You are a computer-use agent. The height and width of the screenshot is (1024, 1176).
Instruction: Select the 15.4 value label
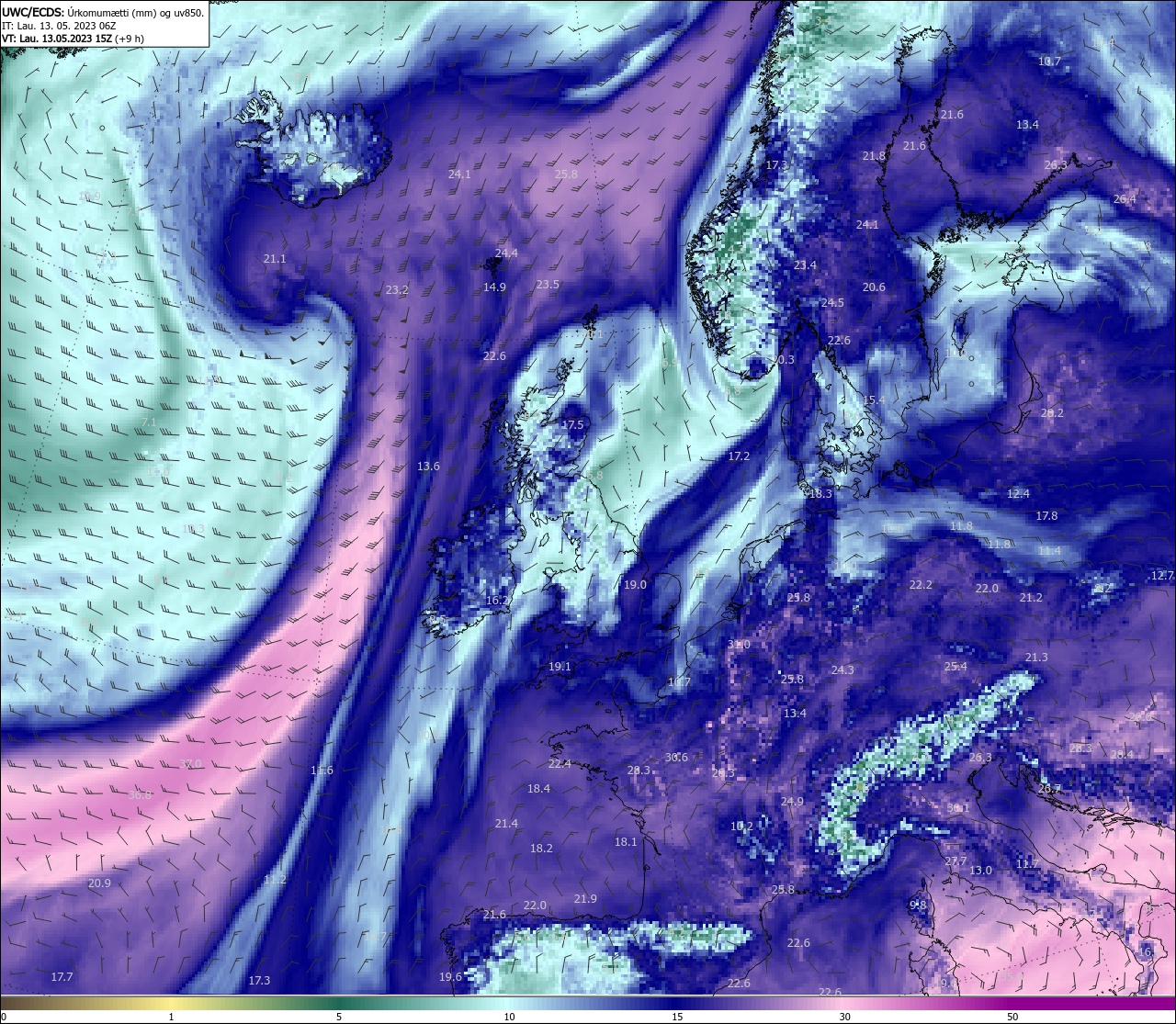874,399
